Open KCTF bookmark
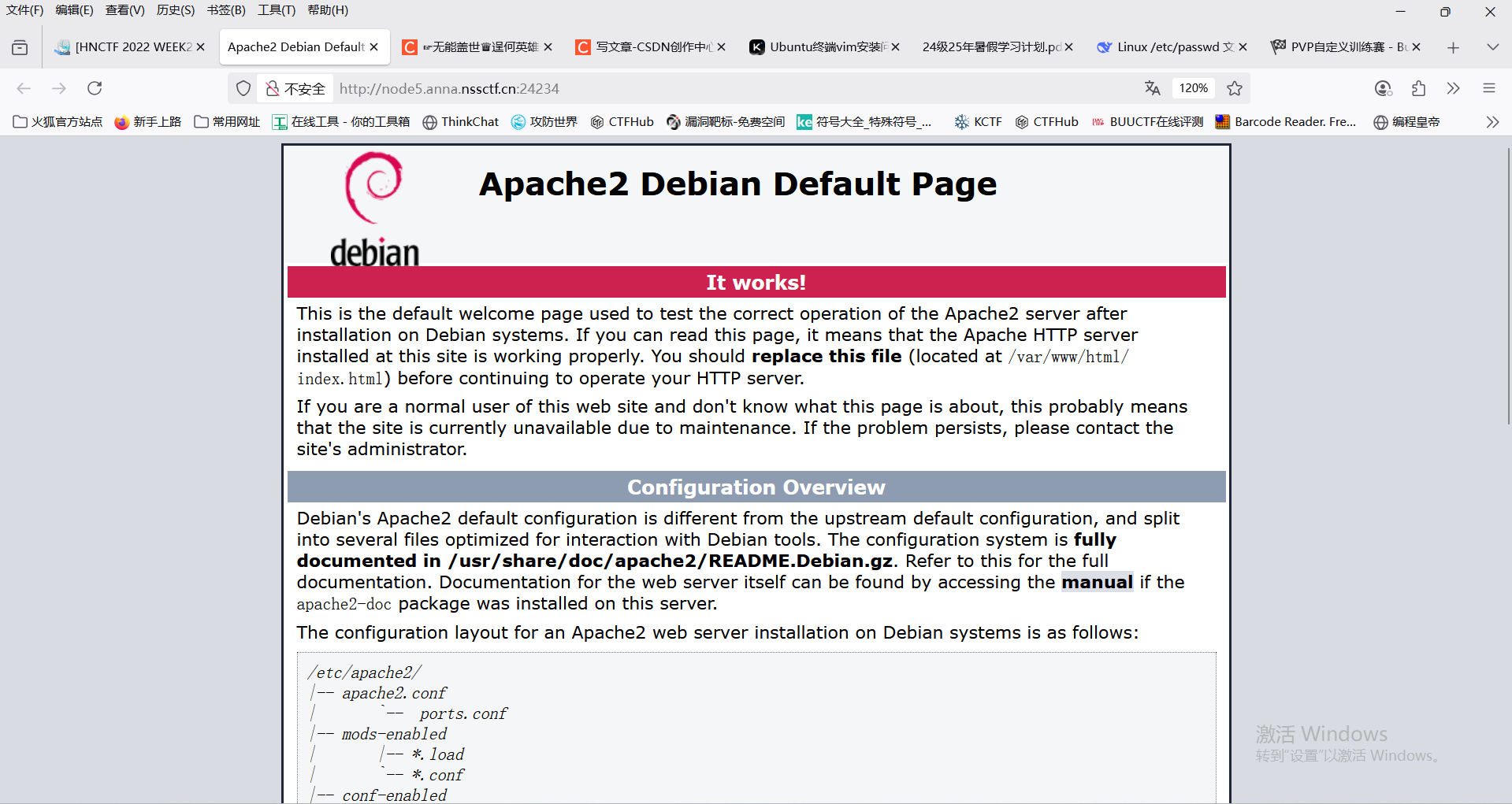Screen dimensions: 1512x804 tap(978, 122)
